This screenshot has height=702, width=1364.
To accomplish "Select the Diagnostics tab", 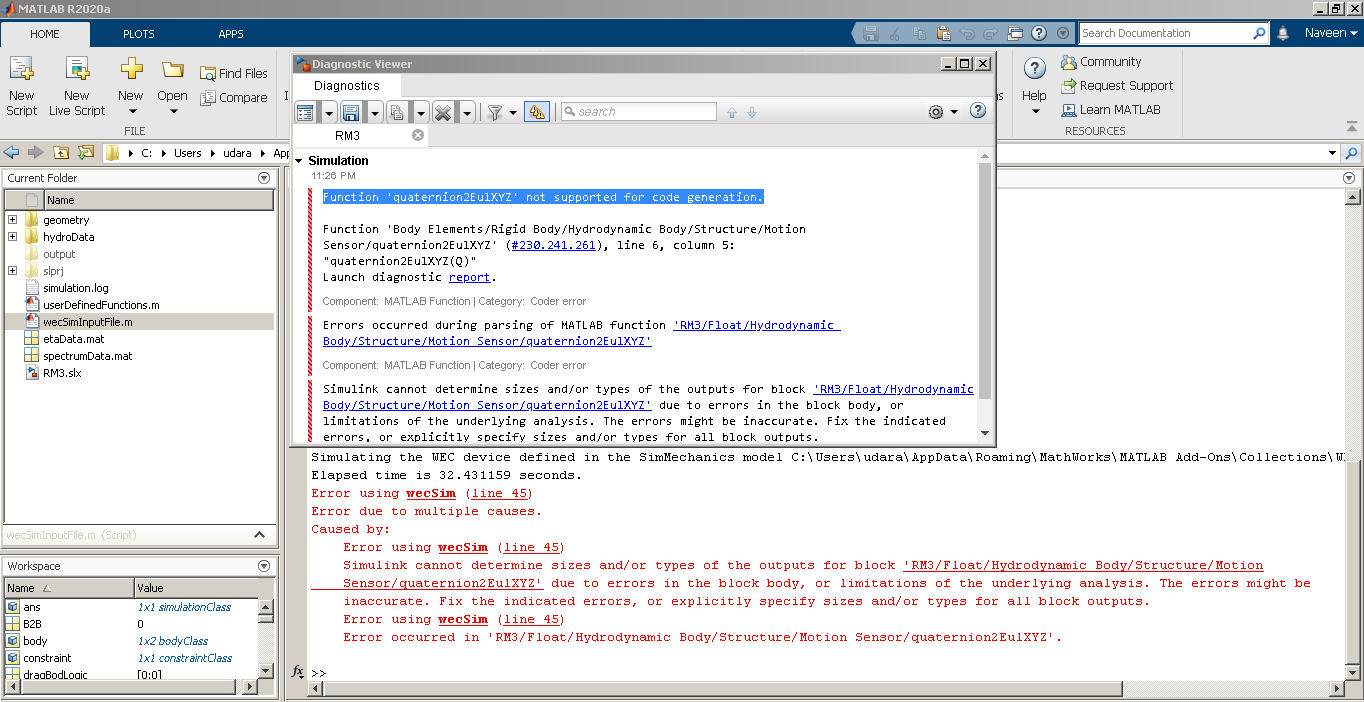I will pyautogui.click(x=347, y=86).
